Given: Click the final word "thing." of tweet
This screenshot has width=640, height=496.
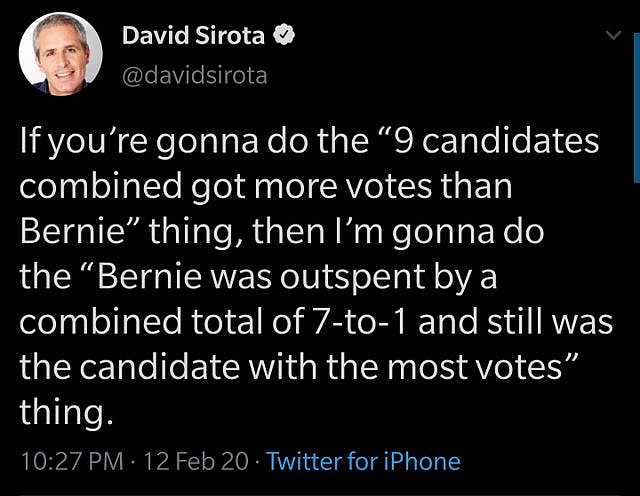Looking at the screenshot, I should (66, 412).
